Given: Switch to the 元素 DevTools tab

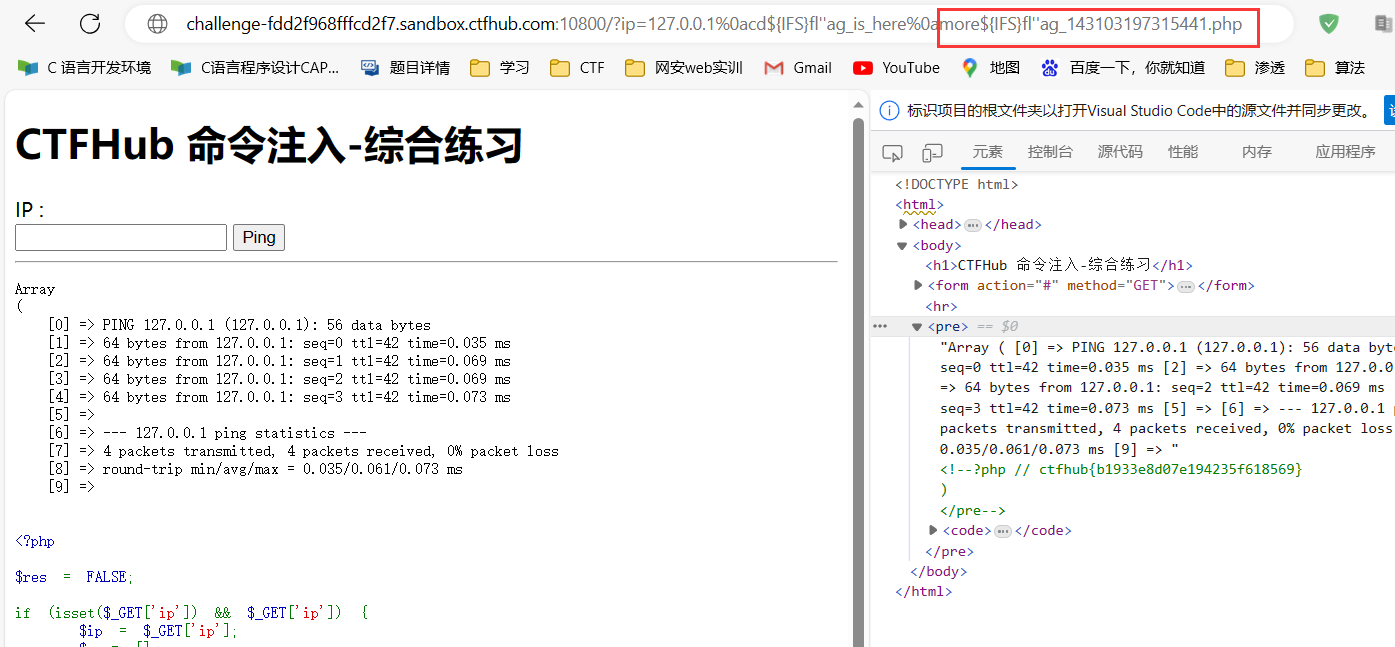Looking at the screenshot, I should pyautogui.click(x=987, y=152).
